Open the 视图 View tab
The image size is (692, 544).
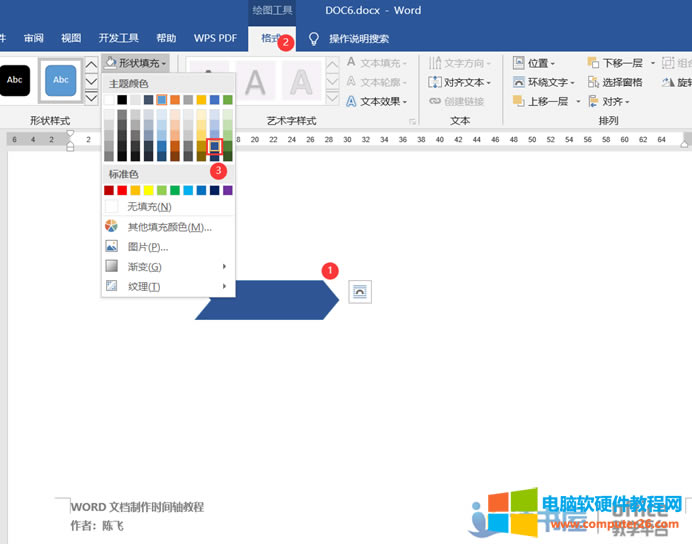71,38
